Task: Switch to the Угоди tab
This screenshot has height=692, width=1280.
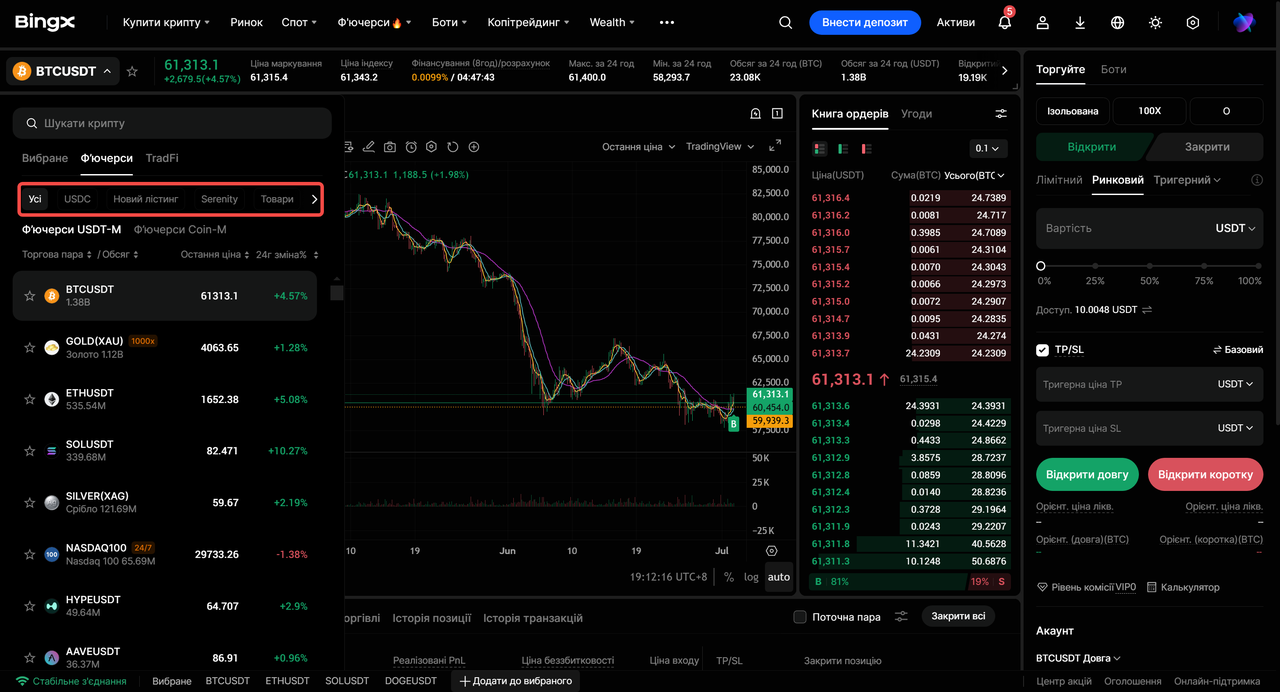Action: [x=916, y=114]
